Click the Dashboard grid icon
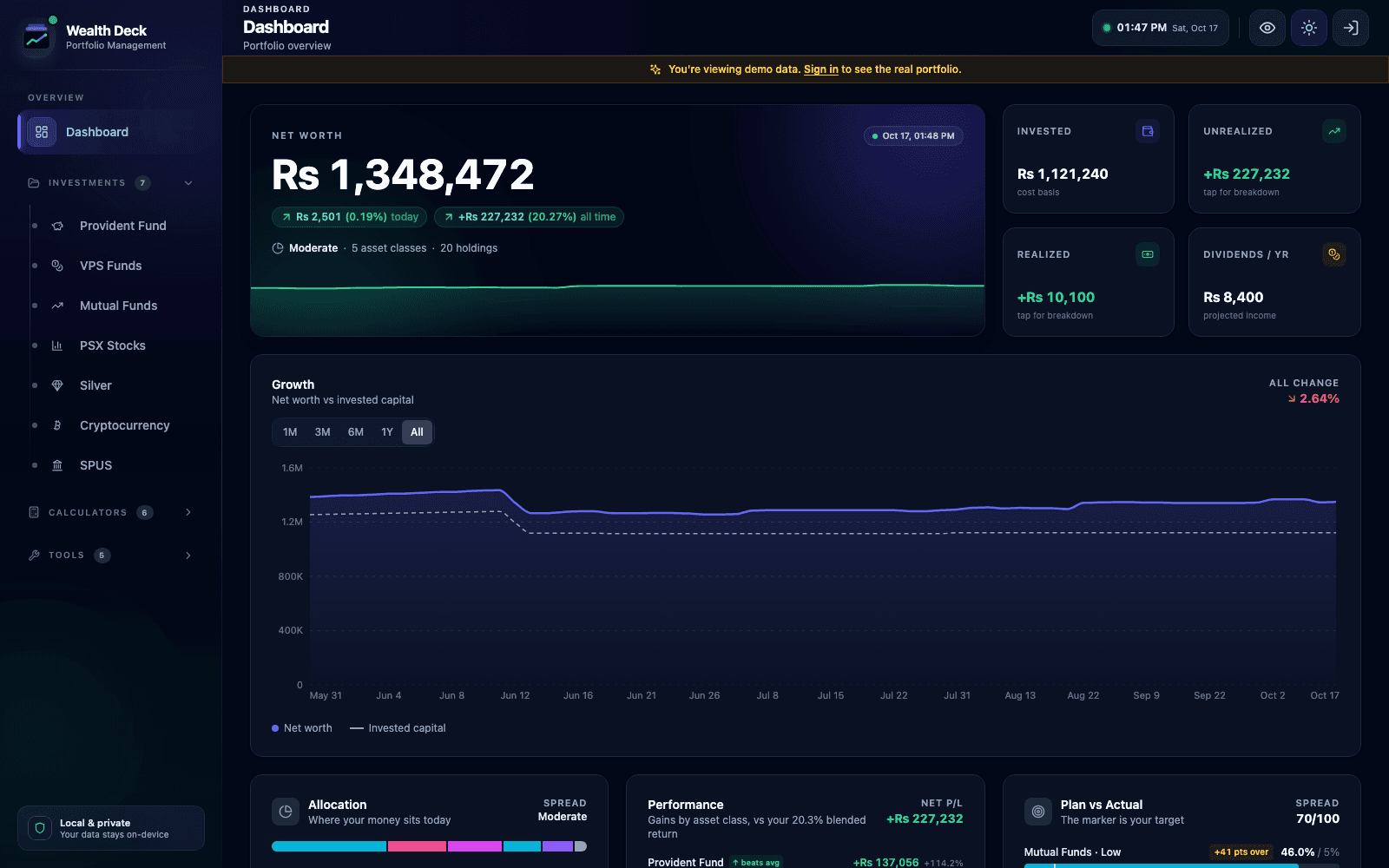The width and height of the screenshot is (1389, 868). 42,132
